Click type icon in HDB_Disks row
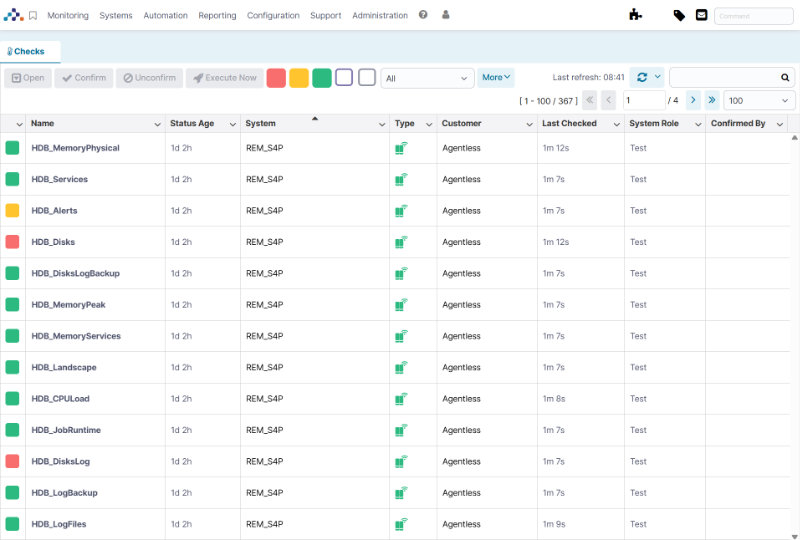This screenshot has height=540, width=800. pos(401,242)
